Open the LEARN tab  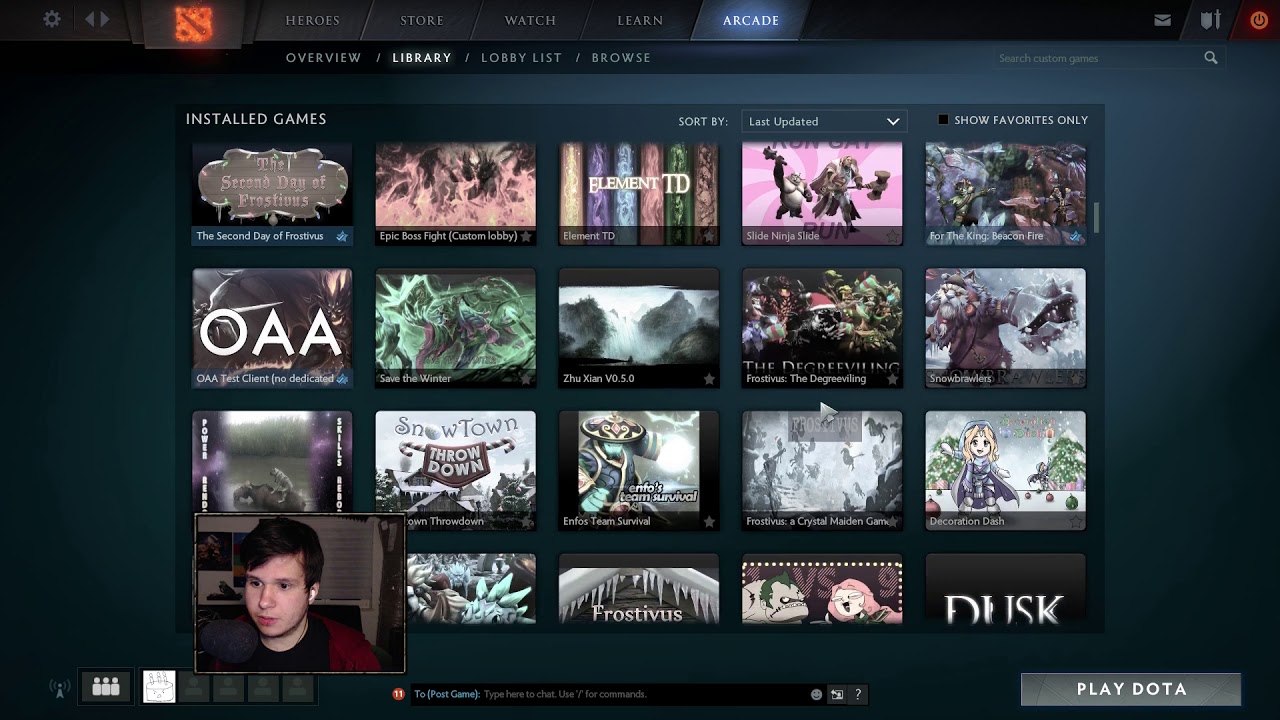[640, 20]
